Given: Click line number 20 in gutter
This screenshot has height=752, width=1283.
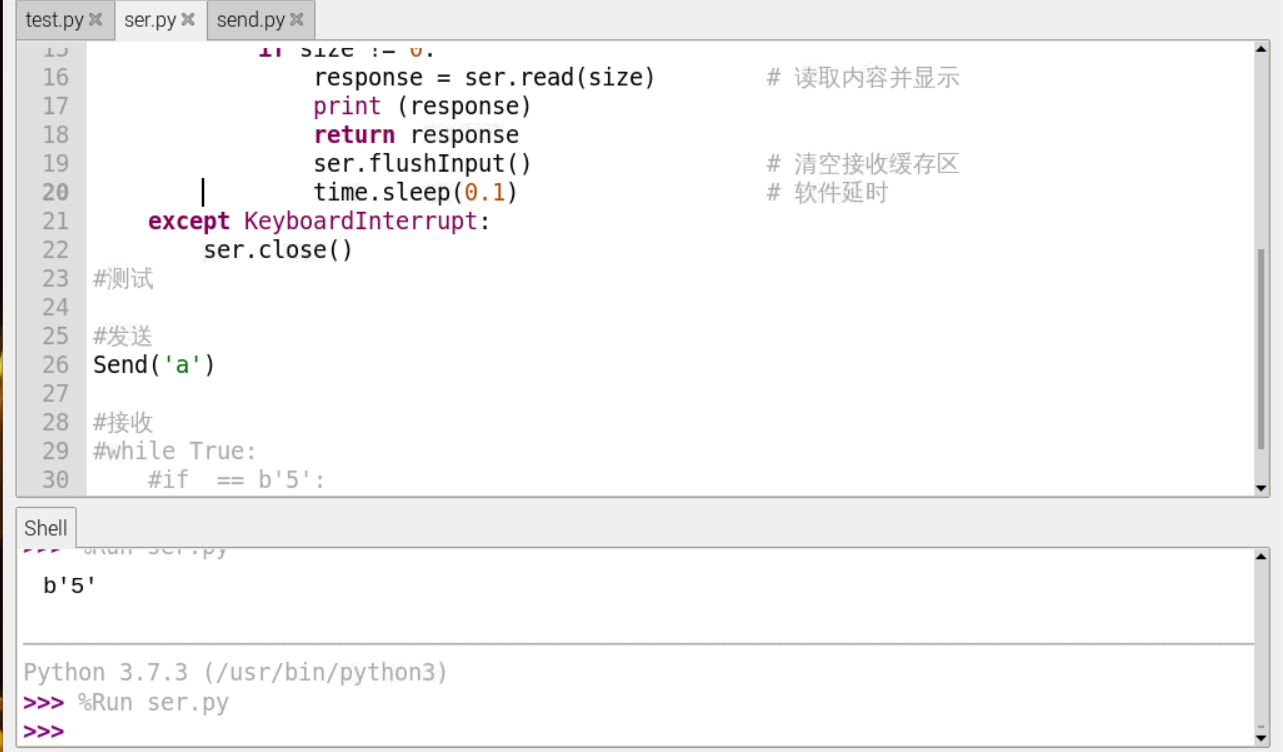Looking at the screenshot, I should [x=56, y=192].
